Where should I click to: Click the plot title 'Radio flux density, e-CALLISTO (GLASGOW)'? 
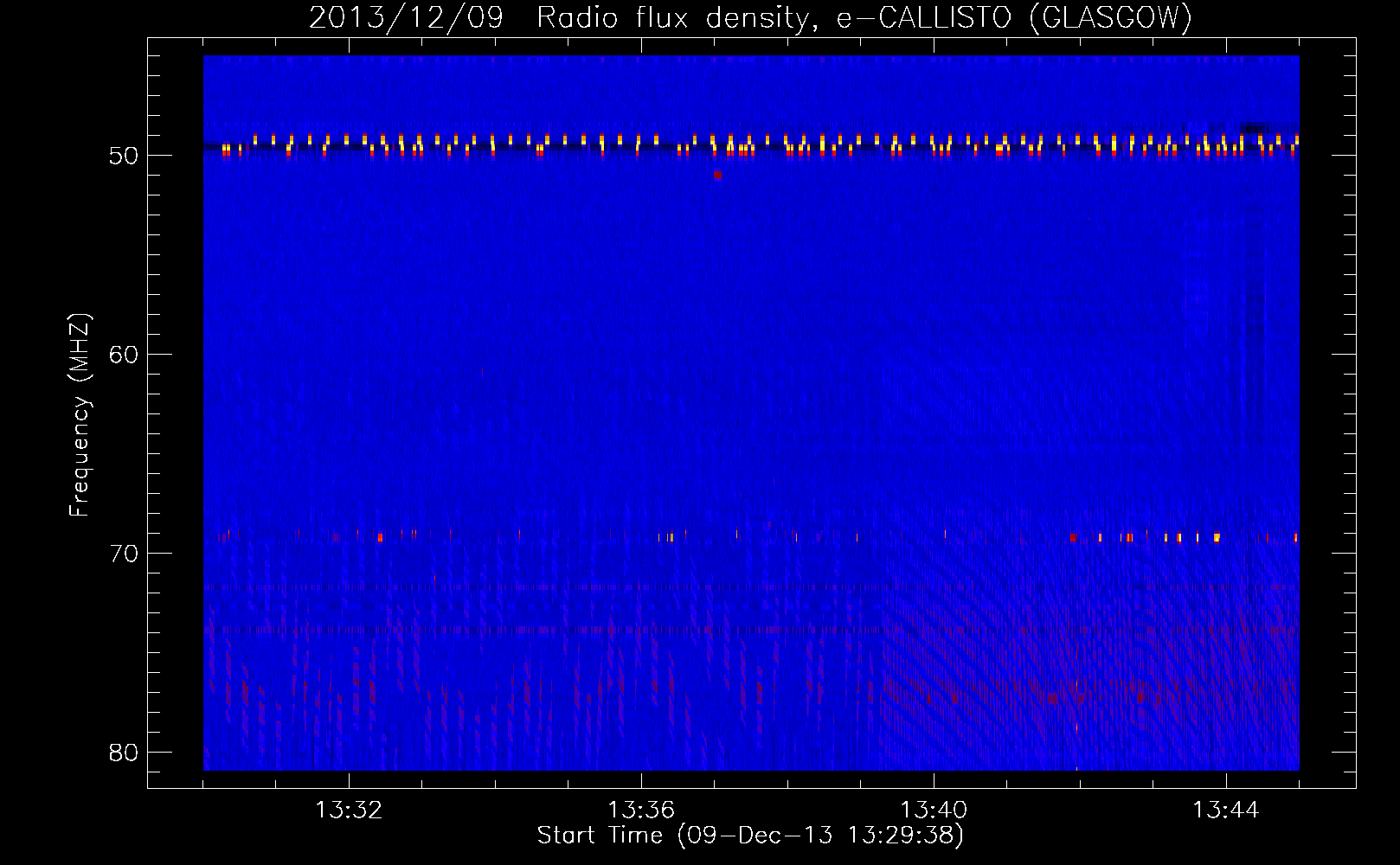point(864,18)
